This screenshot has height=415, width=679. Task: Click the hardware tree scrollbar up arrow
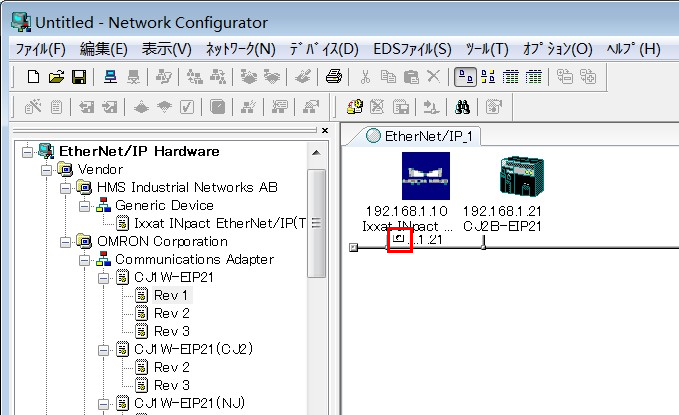click(x=317, y=153)
